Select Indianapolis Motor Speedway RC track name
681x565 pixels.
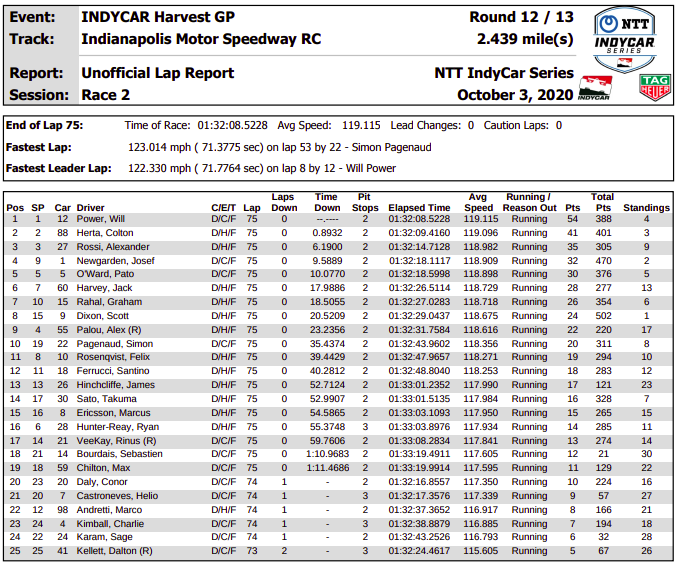201,39
